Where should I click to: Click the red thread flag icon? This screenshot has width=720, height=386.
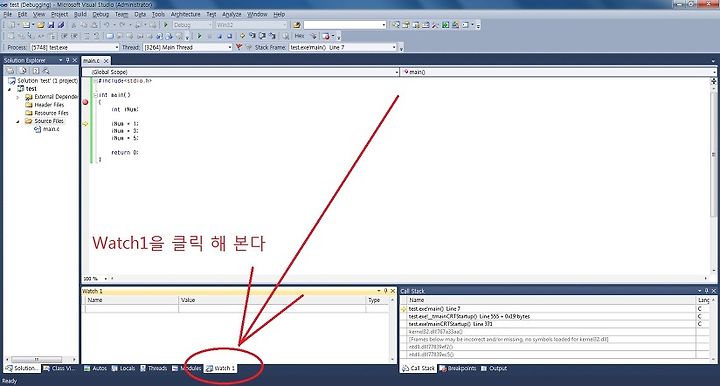[239, 47]
